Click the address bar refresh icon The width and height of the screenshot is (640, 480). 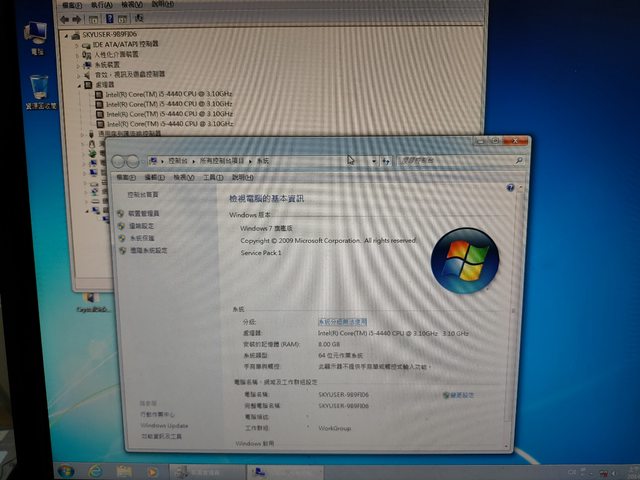385,160
